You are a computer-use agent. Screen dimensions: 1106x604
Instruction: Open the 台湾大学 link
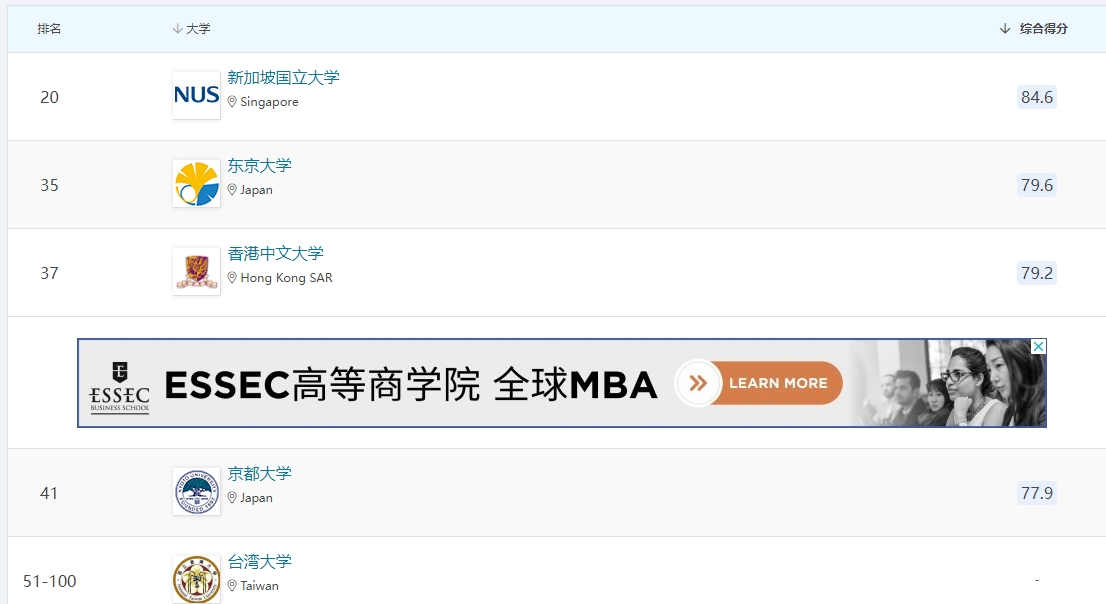point(260,562)
